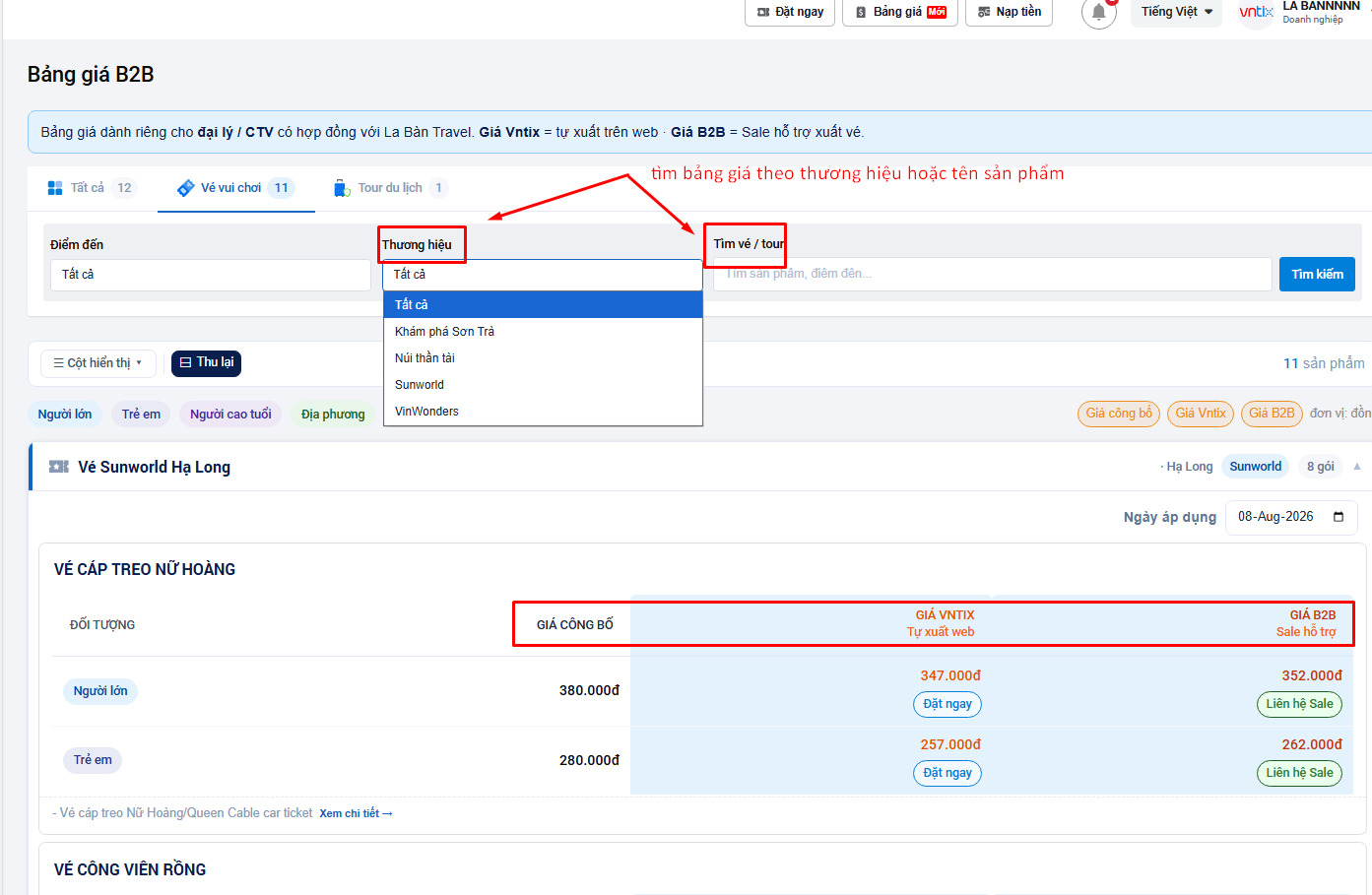Open the Xem chi tiết link
Screen dimensions: 1372x895
click(356, 813)
